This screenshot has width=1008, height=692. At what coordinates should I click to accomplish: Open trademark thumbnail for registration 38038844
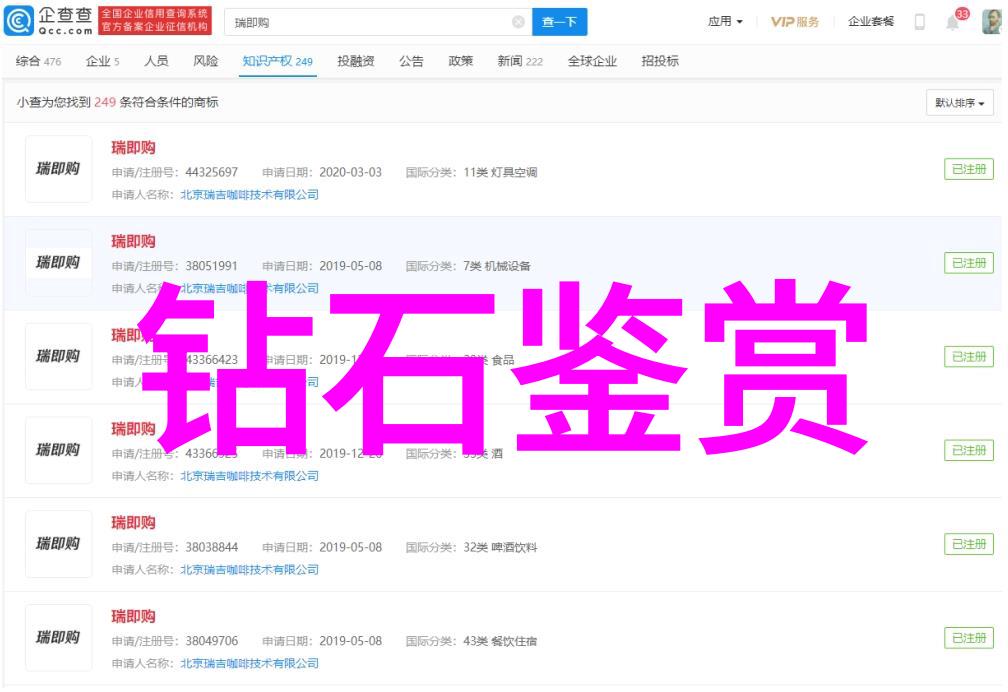[x=58, y=544]
